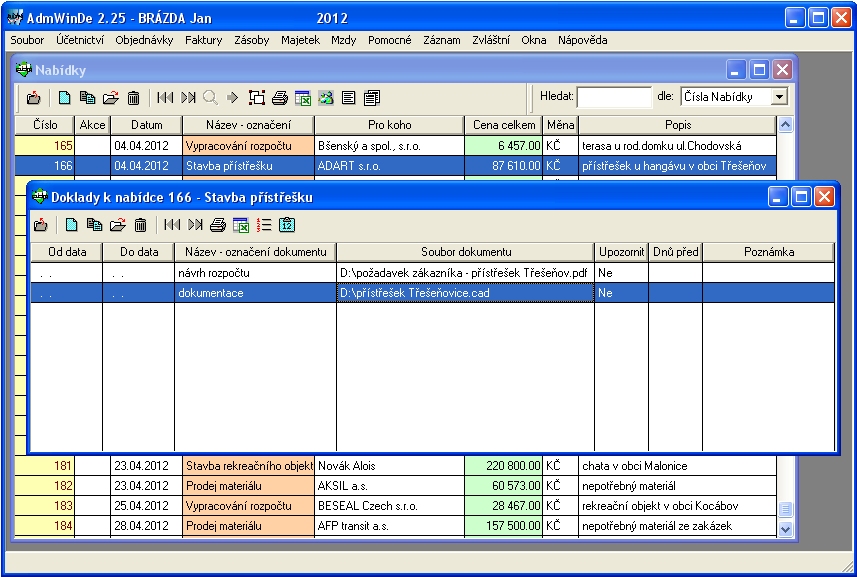Select 'AKSIL a.s.' in offer 182
Image resolution: width=857 pixels, height=577 pixels.
390,486
